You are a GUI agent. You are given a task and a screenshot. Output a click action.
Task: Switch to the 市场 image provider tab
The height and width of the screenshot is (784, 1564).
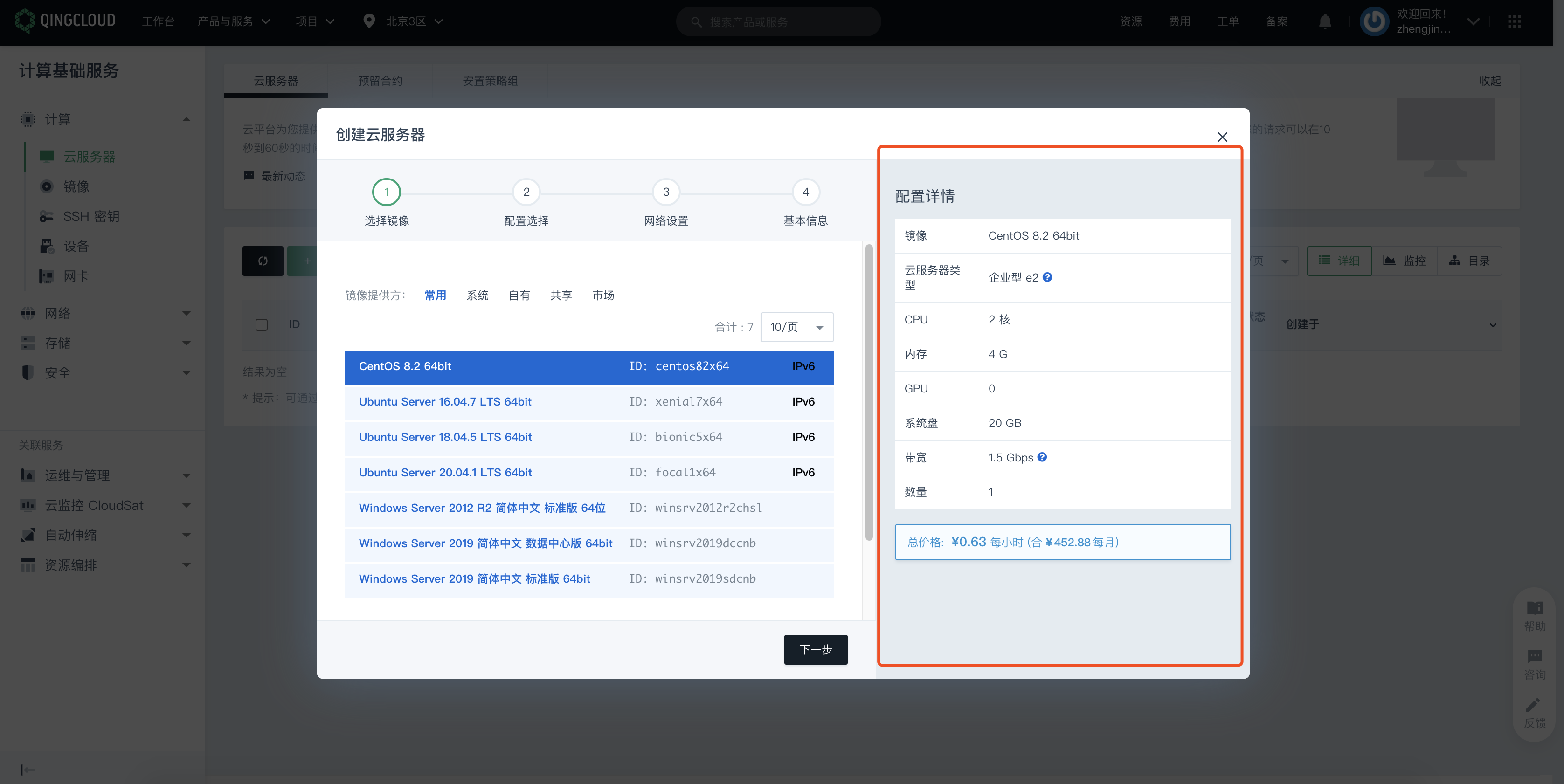603,296
